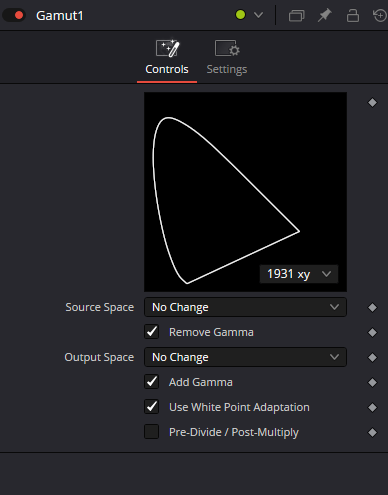Click the reset settings icon
388x495 pixels.
pos(380,15)
